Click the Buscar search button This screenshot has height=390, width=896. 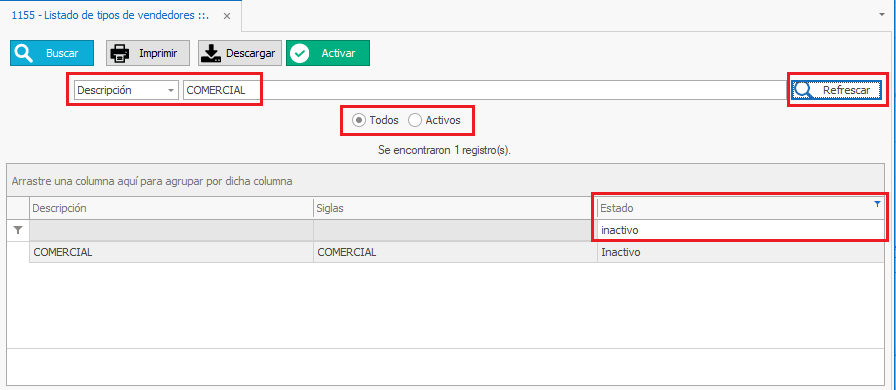pyautogui.click(x=52, y=53)
